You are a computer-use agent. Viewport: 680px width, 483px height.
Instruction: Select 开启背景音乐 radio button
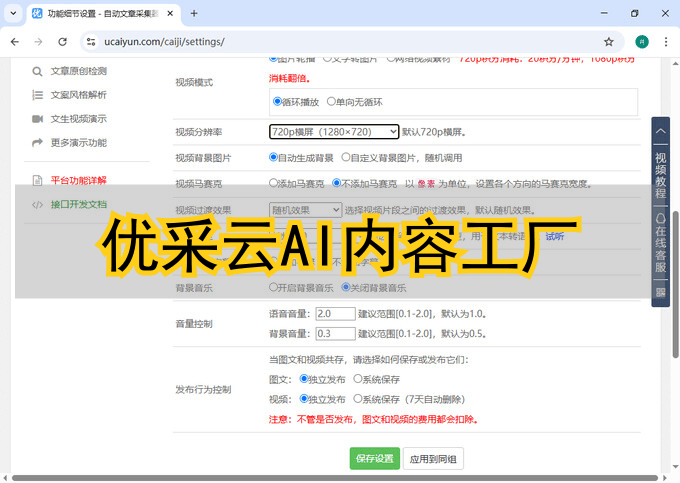274,287
